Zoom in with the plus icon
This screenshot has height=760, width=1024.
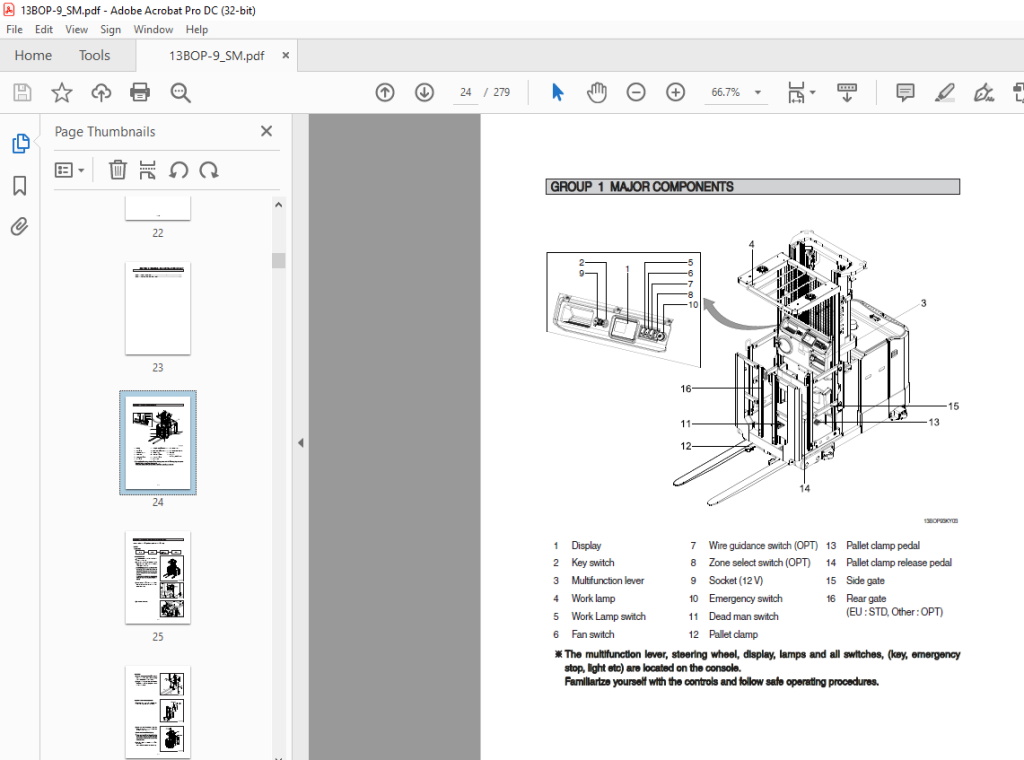675,93
